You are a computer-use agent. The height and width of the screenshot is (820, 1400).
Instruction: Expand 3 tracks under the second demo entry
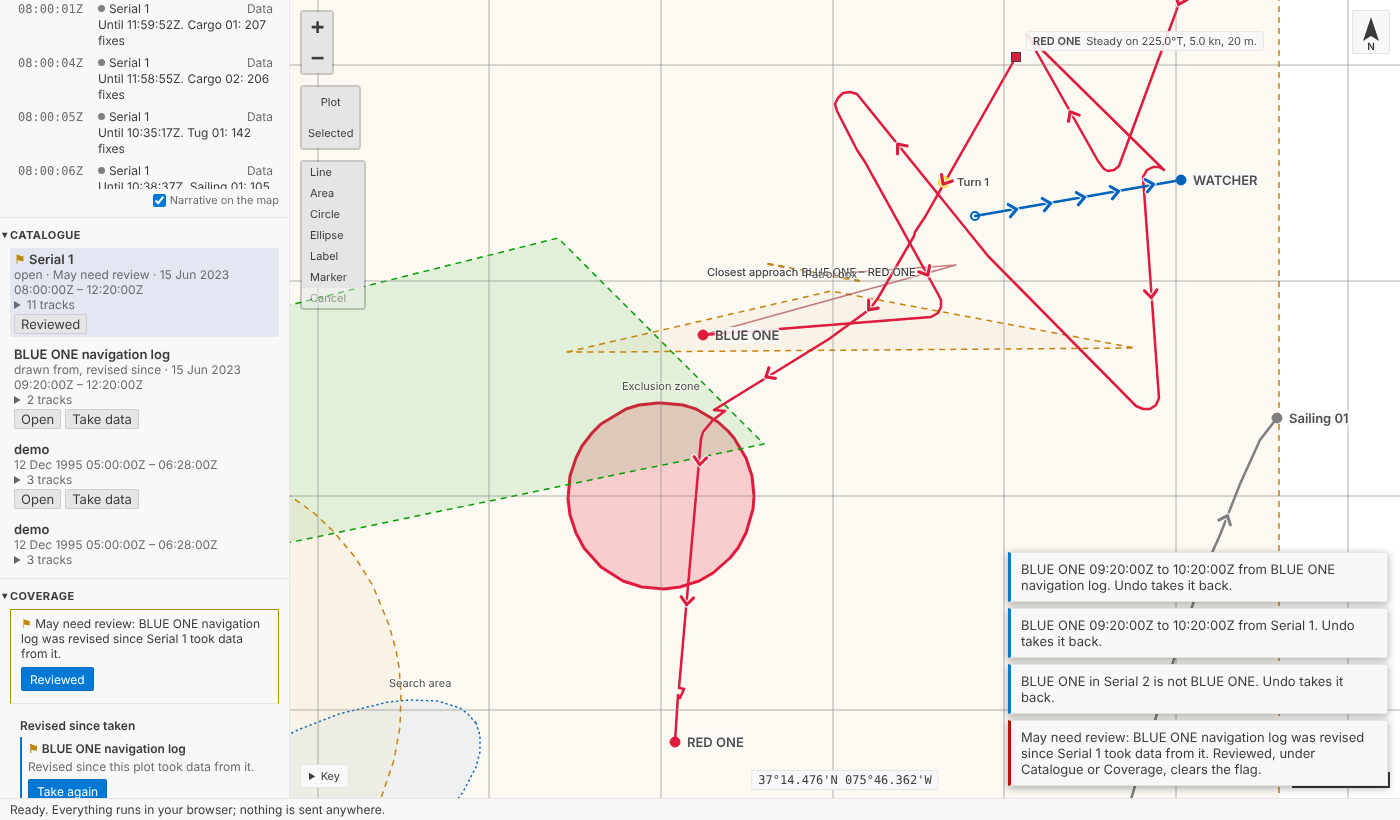(43, 560)
